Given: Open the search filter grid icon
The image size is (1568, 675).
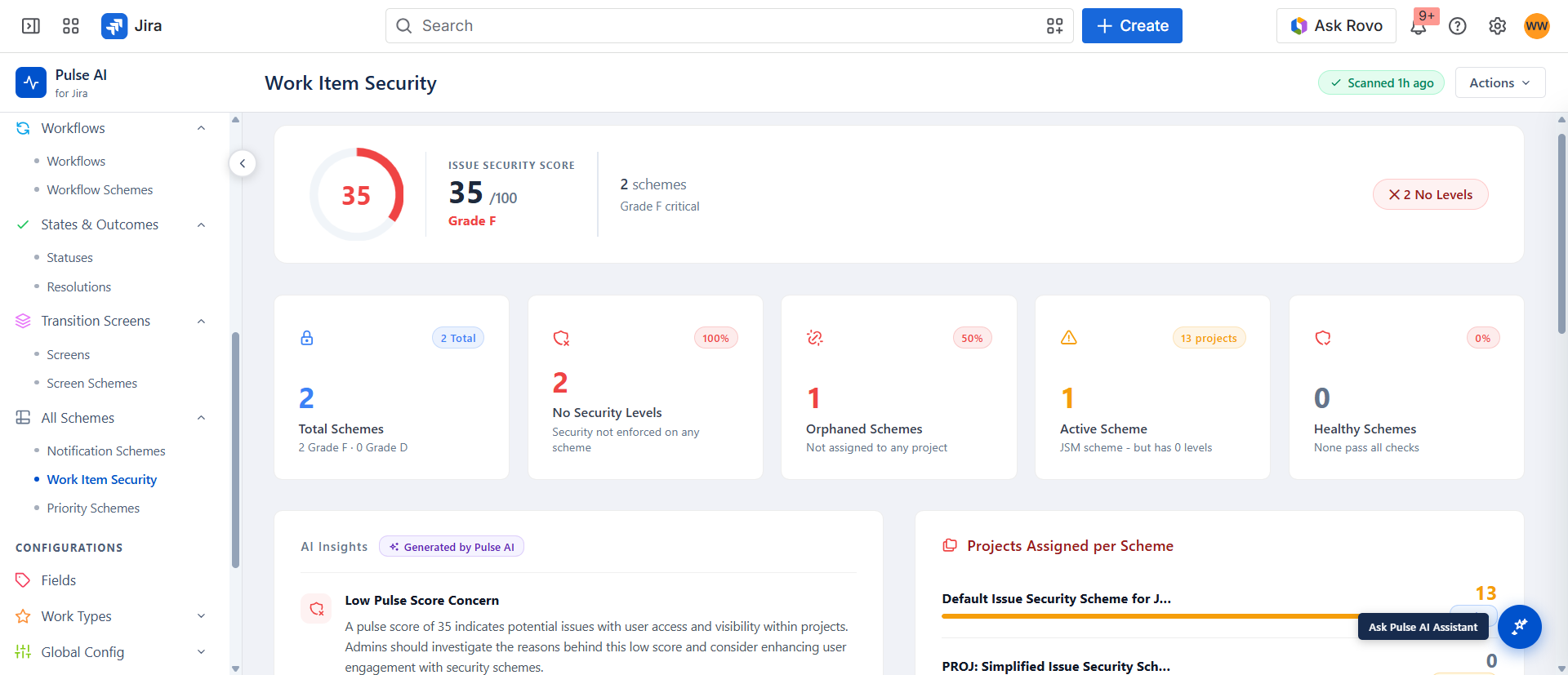Looking at the screenshot, I should pos(1055,26).
